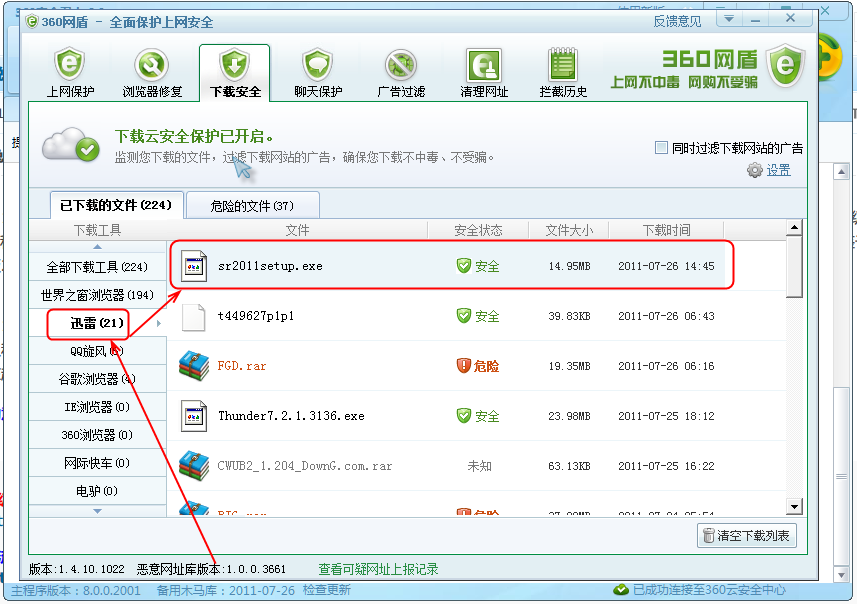The width and height of the screenshot is (857, 604).
Task: Select 网际快车 (0) in the sidebar
Action: [97, 463]
